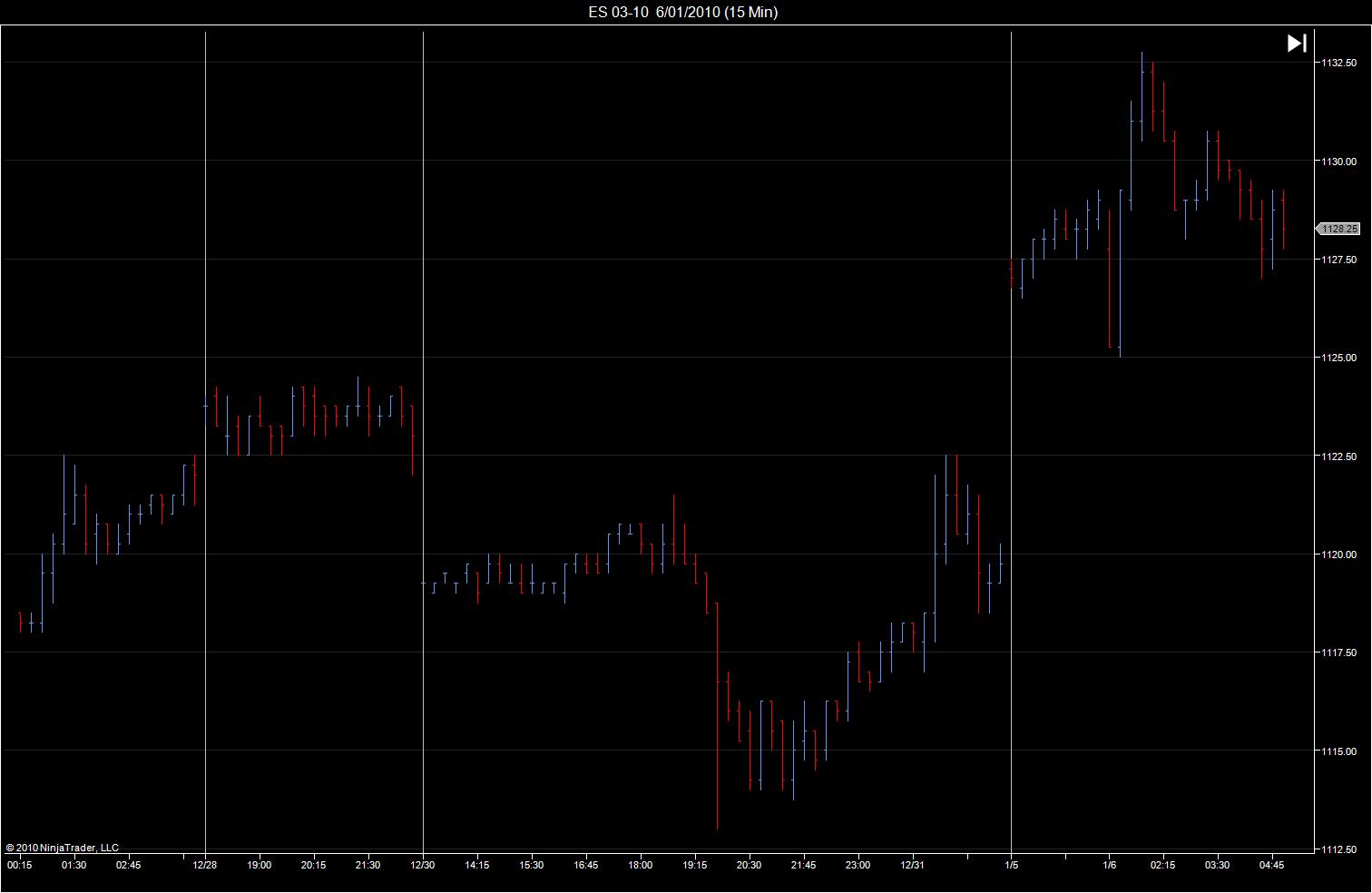1372x893 pixels.
Task: Click the 1125.00 price axis label
Action: (x=1339, y=358)
